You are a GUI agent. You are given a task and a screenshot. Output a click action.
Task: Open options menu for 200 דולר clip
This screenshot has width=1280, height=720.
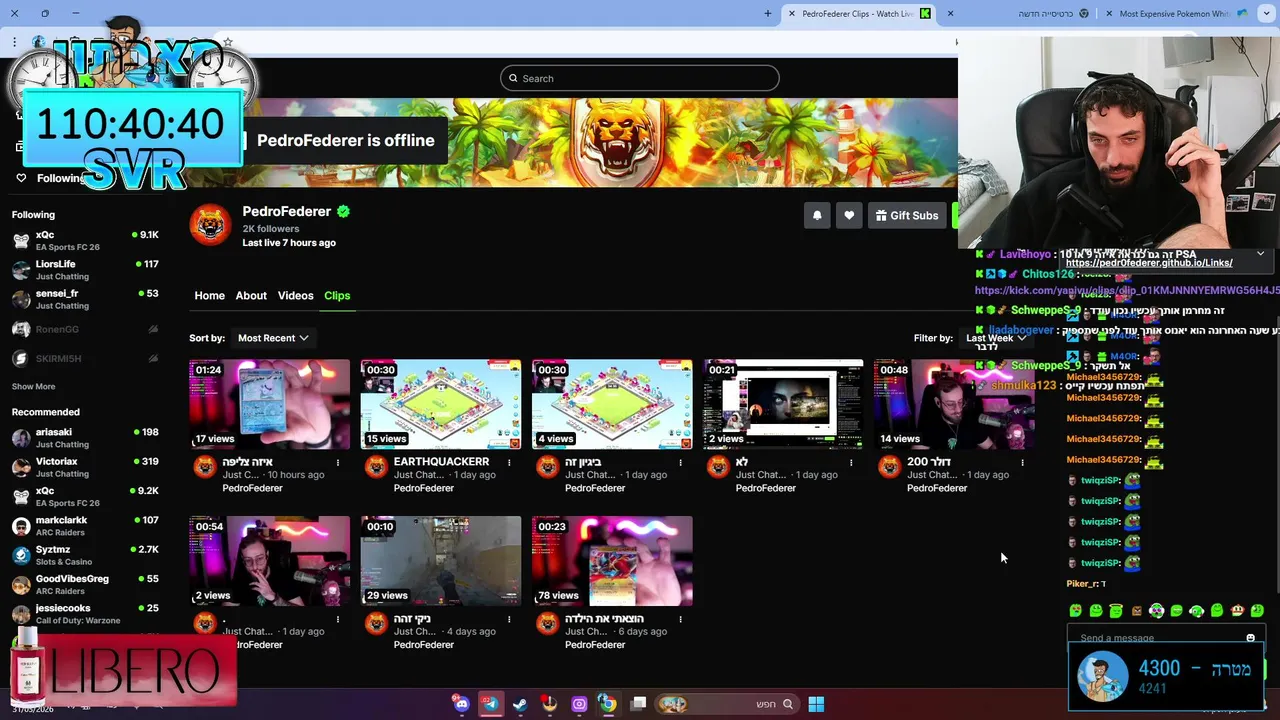1022,463
